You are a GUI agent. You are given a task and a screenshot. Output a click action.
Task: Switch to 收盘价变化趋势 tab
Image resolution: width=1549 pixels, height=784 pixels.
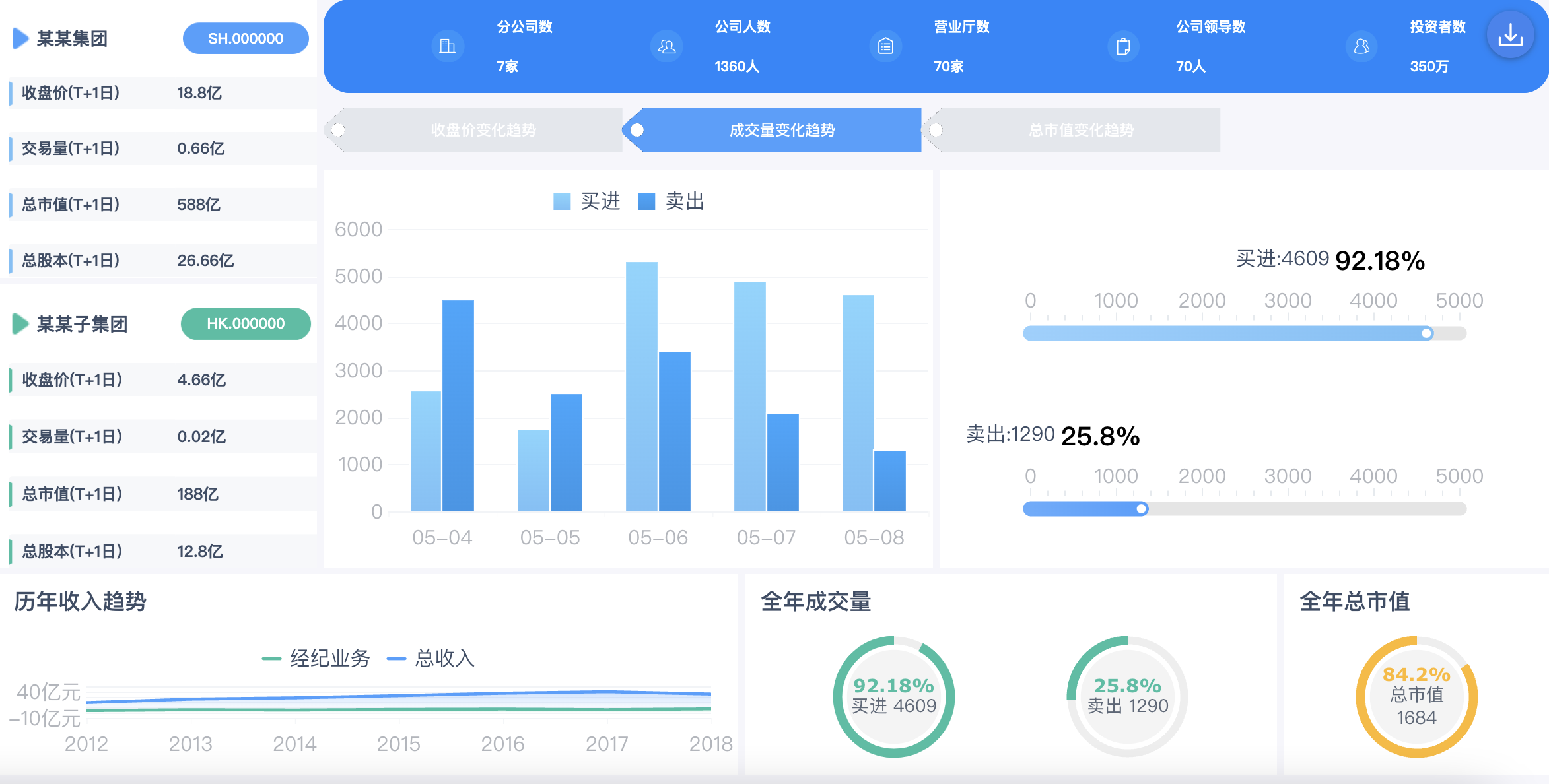click(x=474, y=130)
